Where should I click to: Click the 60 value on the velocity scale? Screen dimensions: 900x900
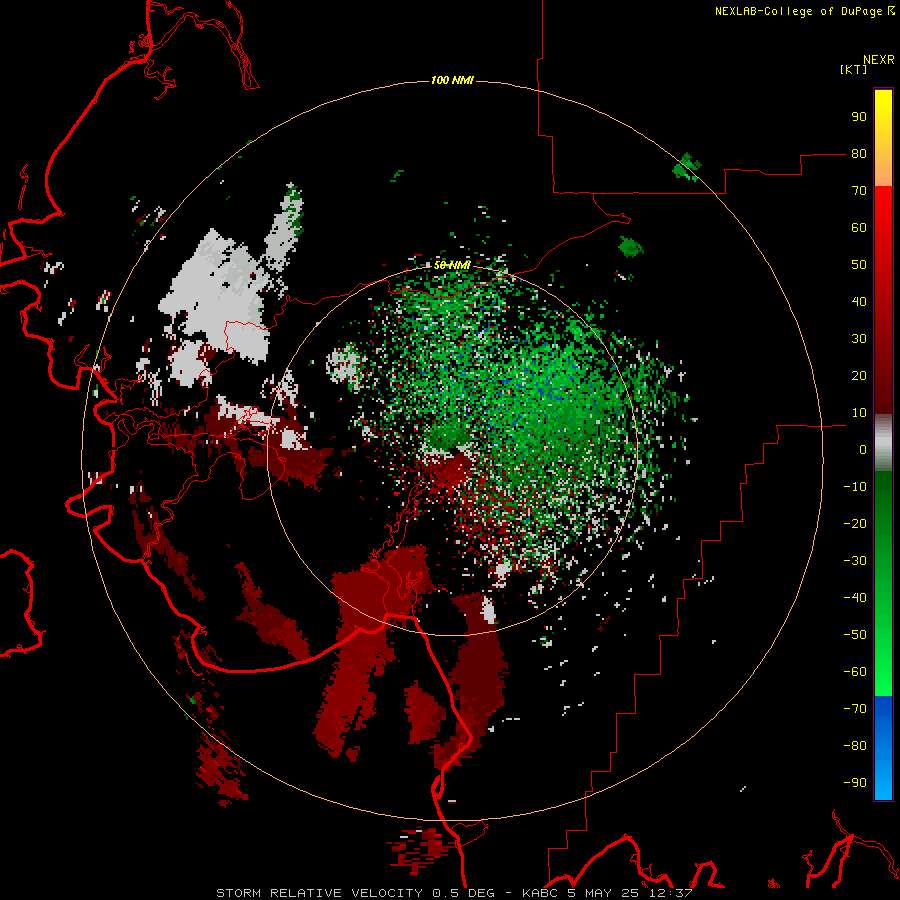click(x=859, y=228)
